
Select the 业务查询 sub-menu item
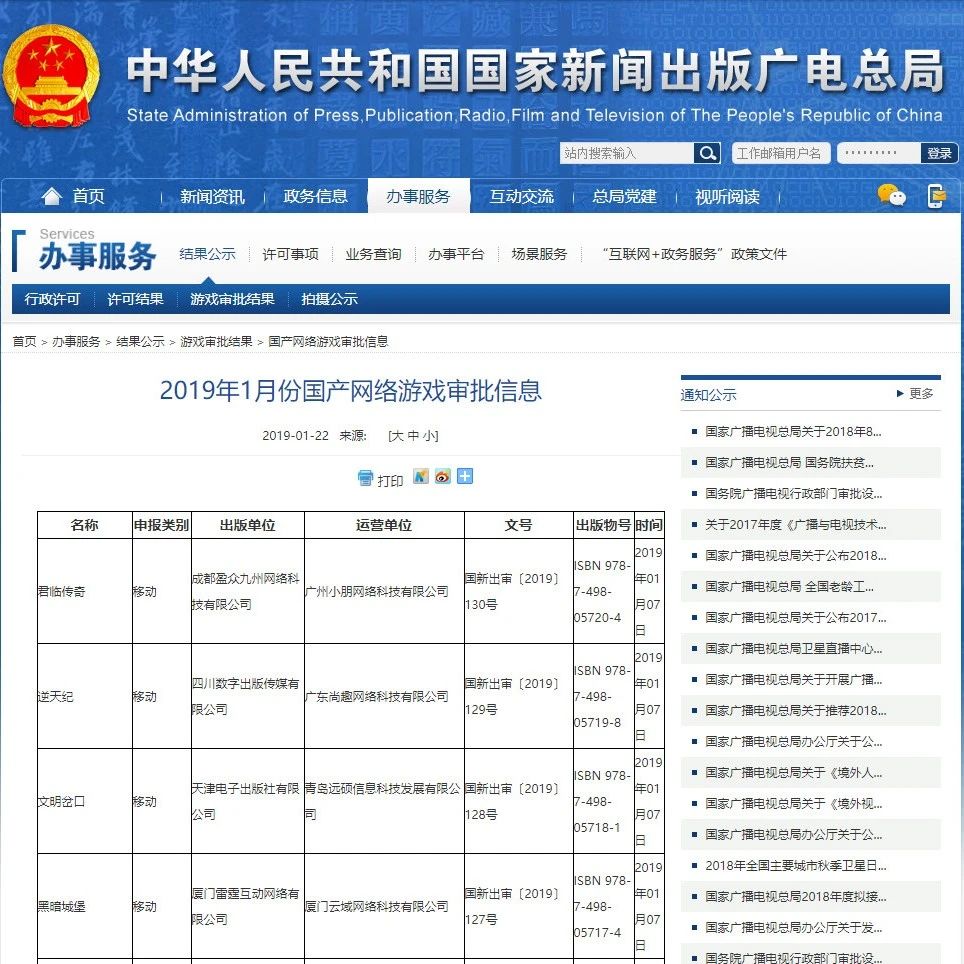[373, 254]
